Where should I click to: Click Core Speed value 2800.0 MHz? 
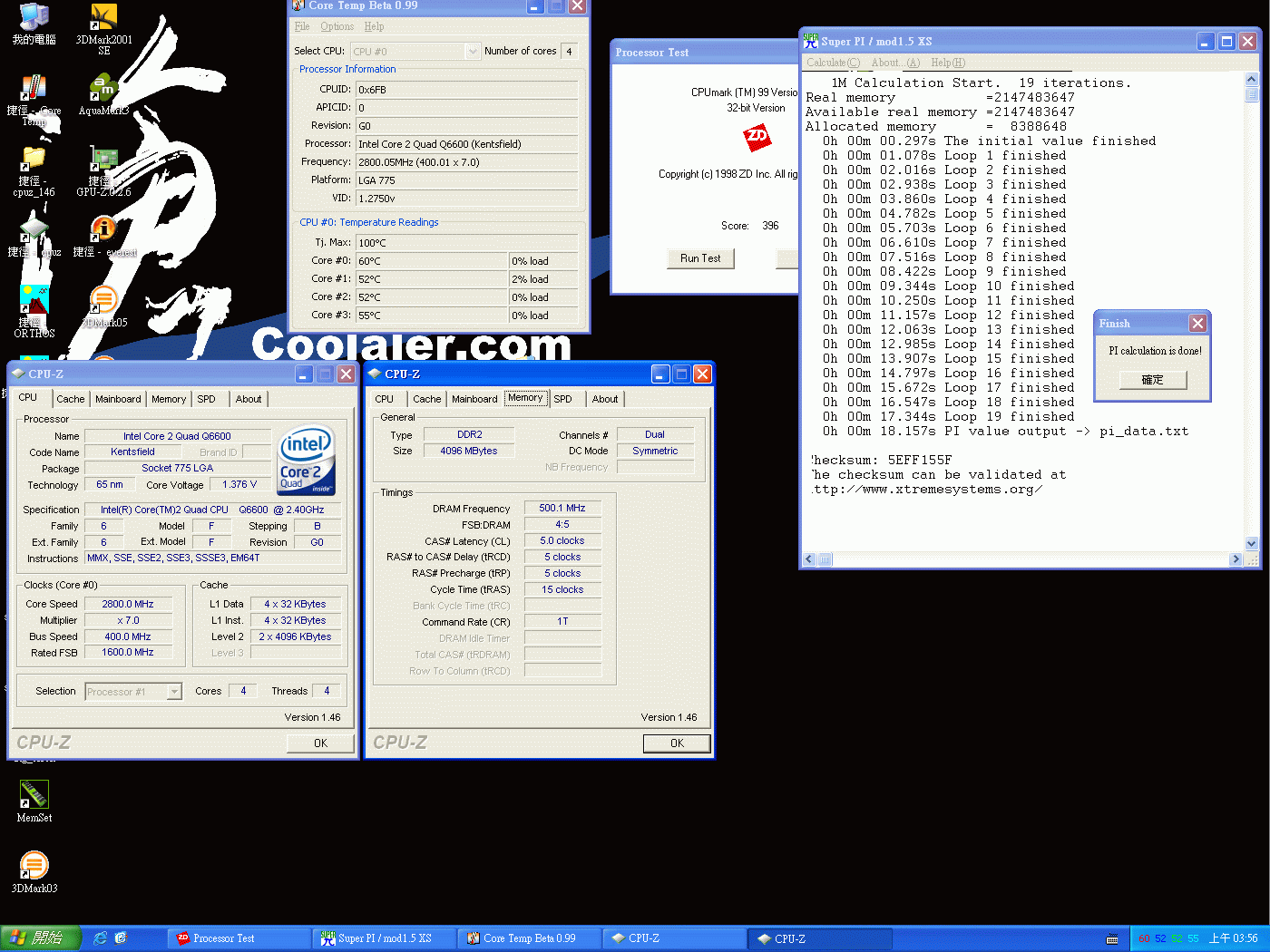tap(128, 604)
